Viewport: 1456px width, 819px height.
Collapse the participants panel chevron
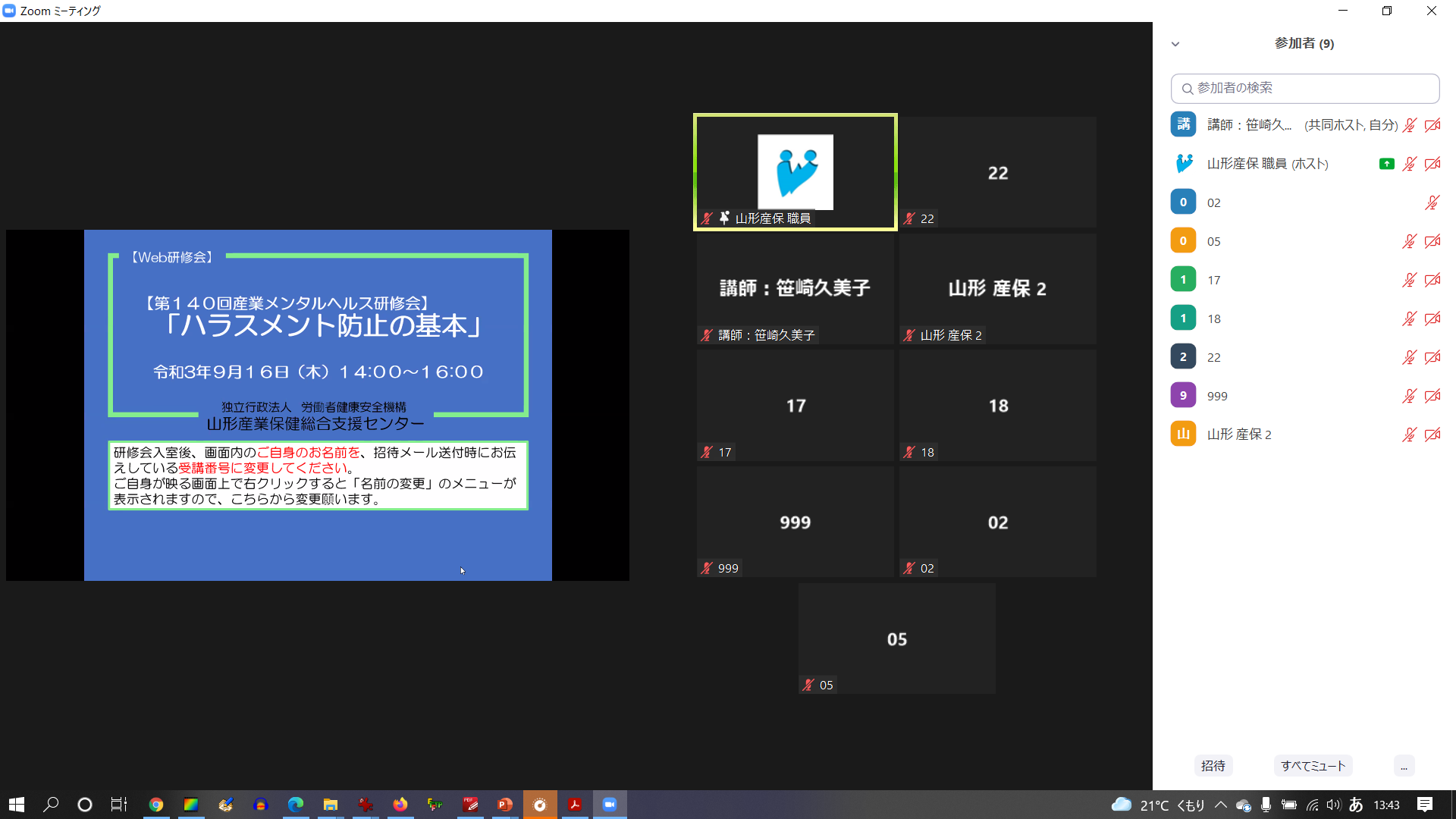click(x=1175, y=44)
